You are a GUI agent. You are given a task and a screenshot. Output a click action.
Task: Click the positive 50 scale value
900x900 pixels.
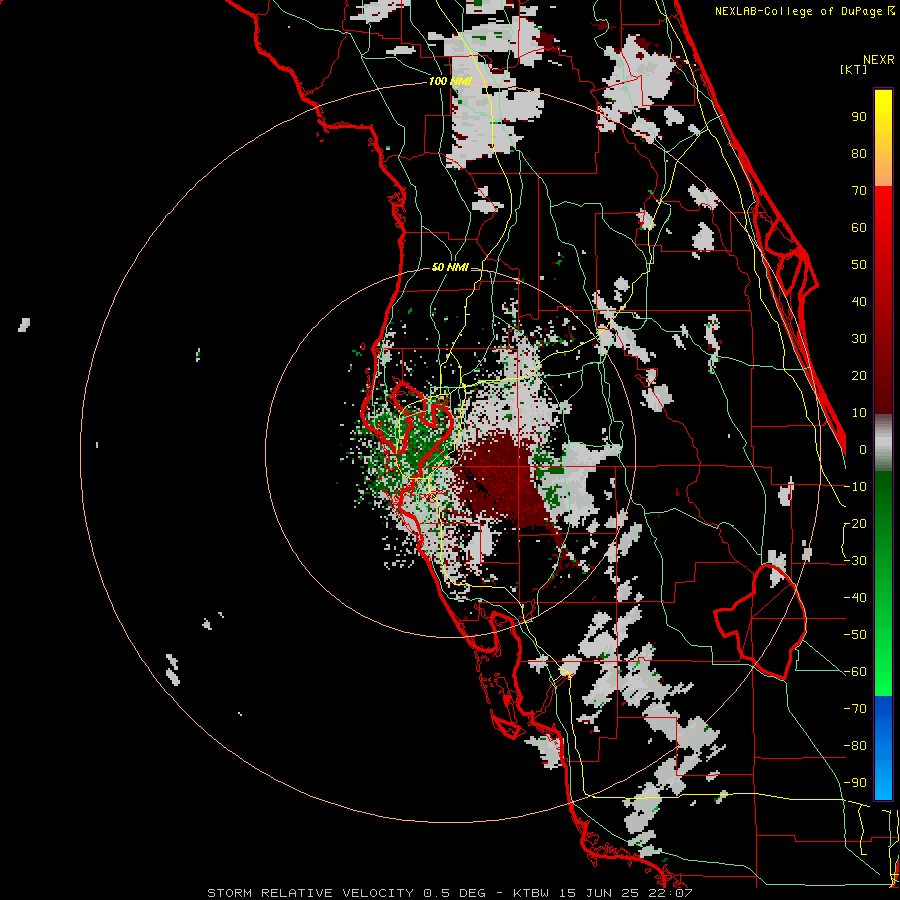coord(859,265)
